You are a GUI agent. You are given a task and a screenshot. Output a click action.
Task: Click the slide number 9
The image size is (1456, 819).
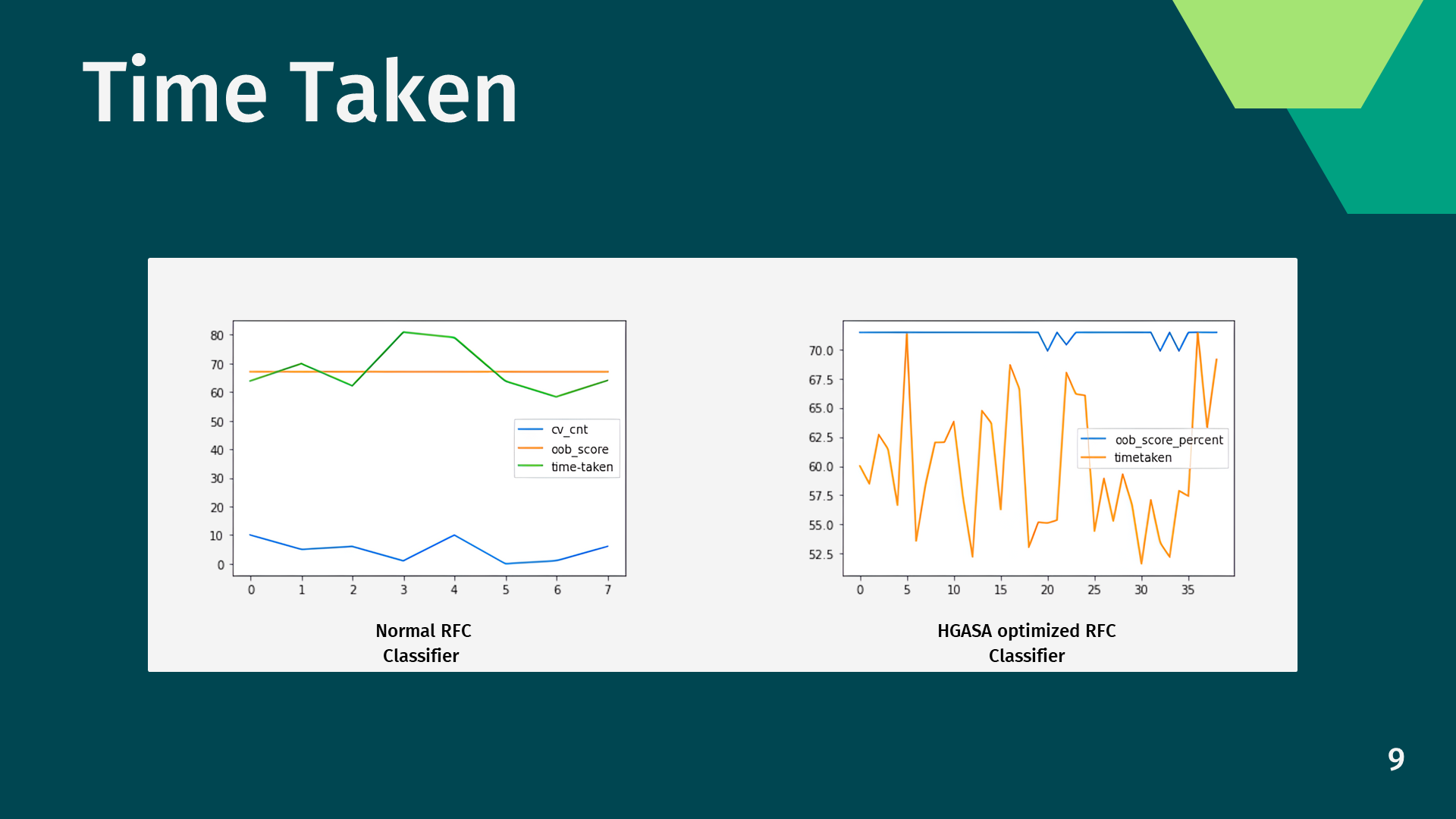pos(1395,759)
